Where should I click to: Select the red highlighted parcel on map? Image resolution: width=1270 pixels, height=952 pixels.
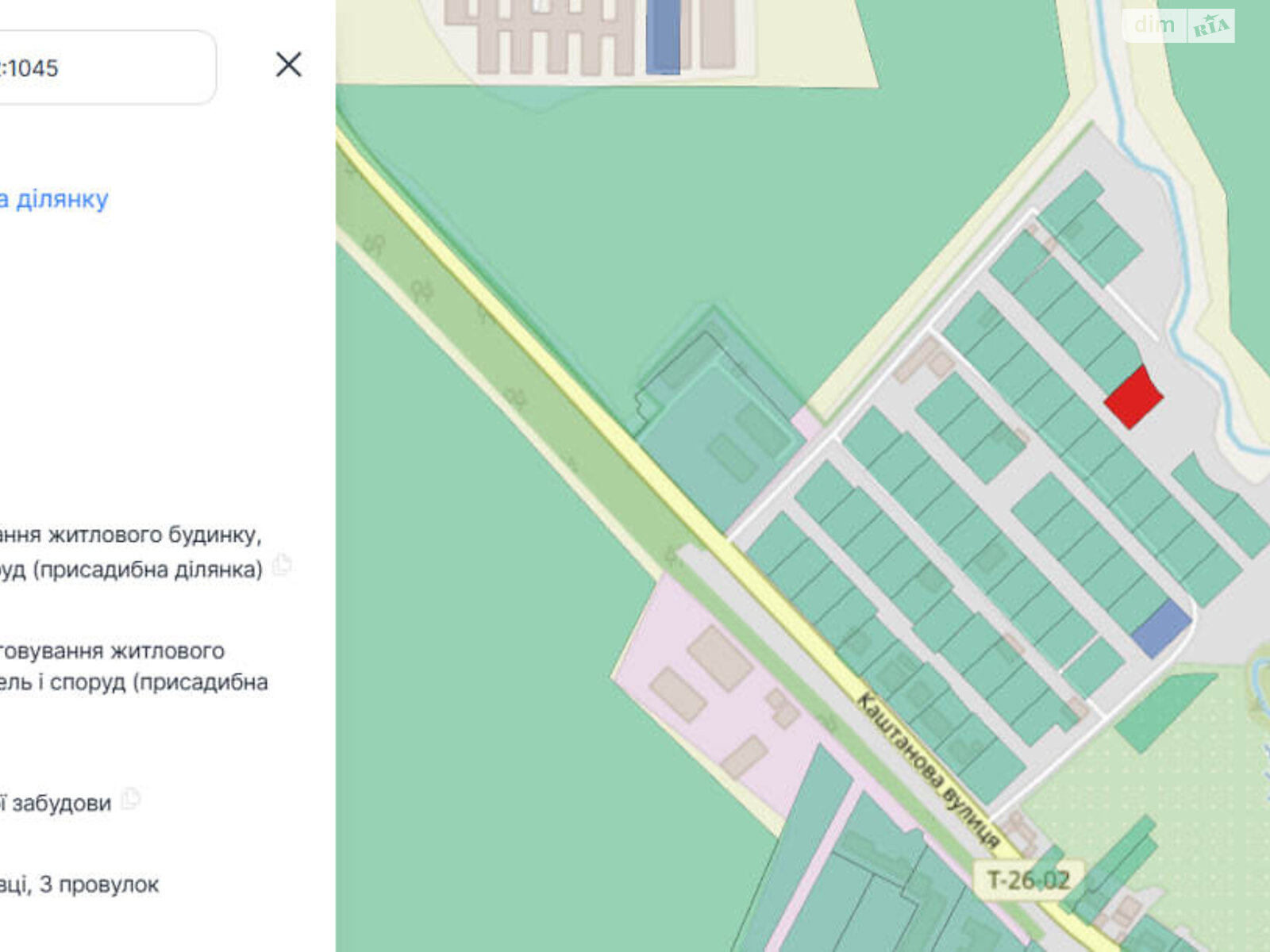tap(1133, 397)
